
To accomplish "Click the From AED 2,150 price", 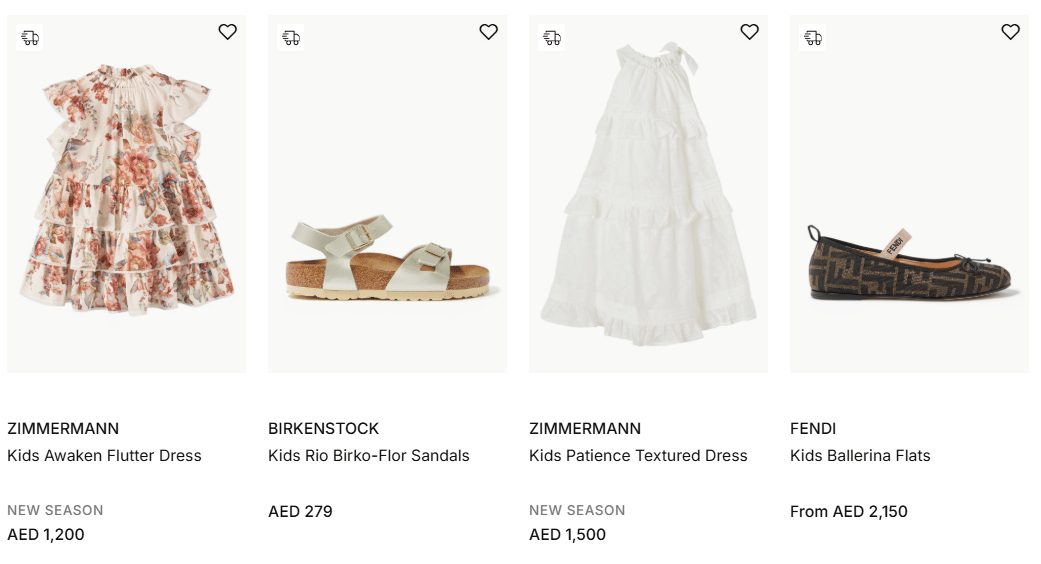I will 848,511.
